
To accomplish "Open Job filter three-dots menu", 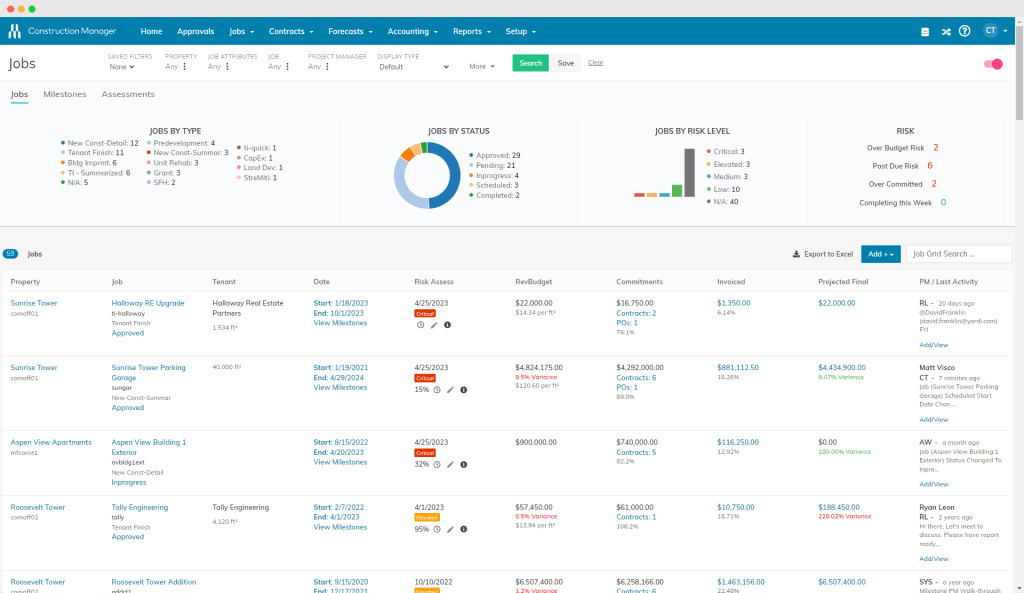I will (287, 67).
